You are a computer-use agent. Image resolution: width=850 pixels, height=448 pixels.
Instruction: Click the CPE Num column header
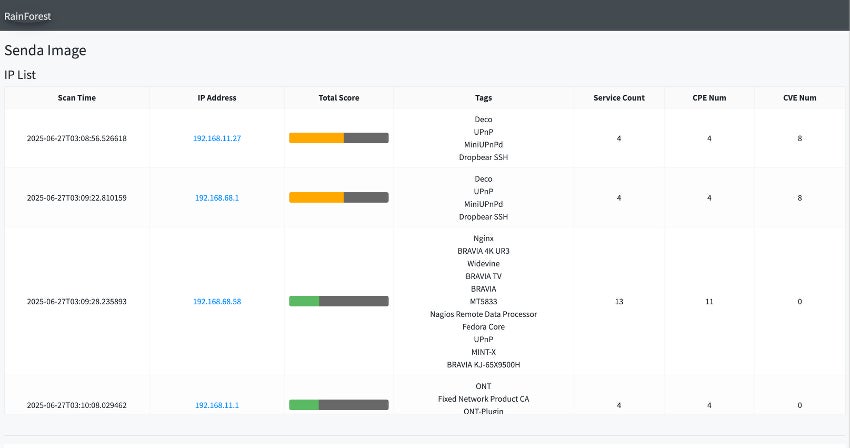pyautogui.click(x=709, y=98)
